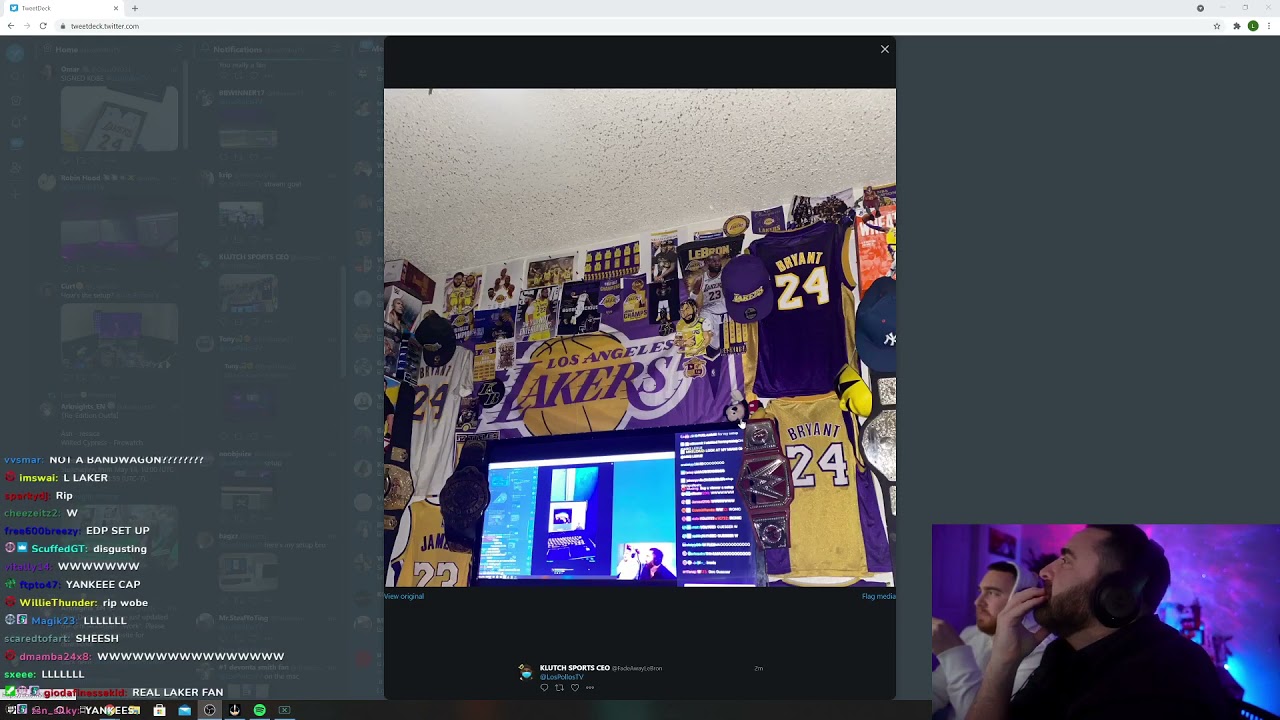Screen dimensions: 1280x720
Task: Select the TweetDeck browser tab
Action: point(62,8)
